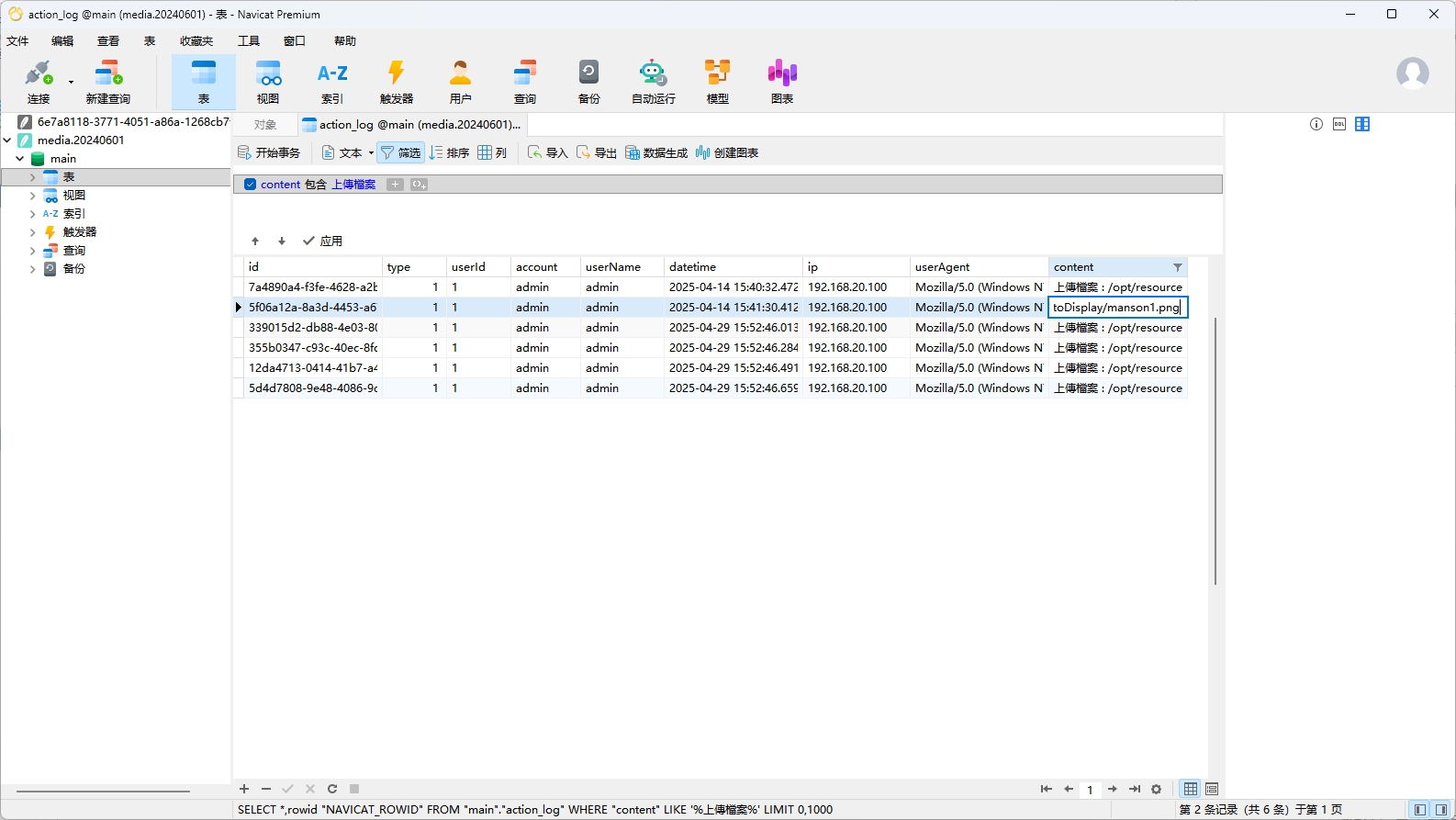1456x820 pixels.
Task: Click the content cell being edited
Action: [1118, 308]
